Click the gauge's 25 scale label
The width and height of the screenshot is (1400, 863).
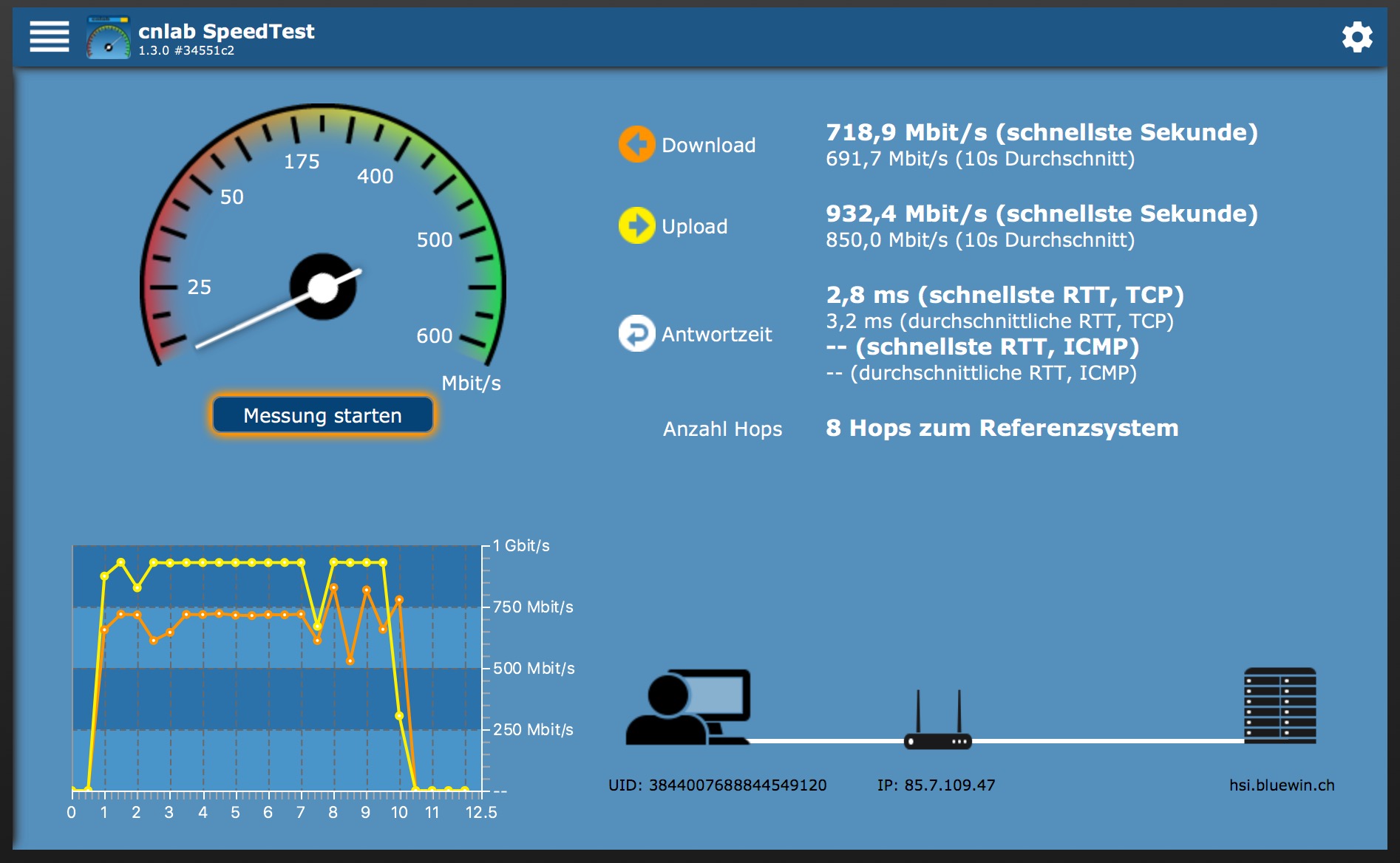(x=200, y=287)
